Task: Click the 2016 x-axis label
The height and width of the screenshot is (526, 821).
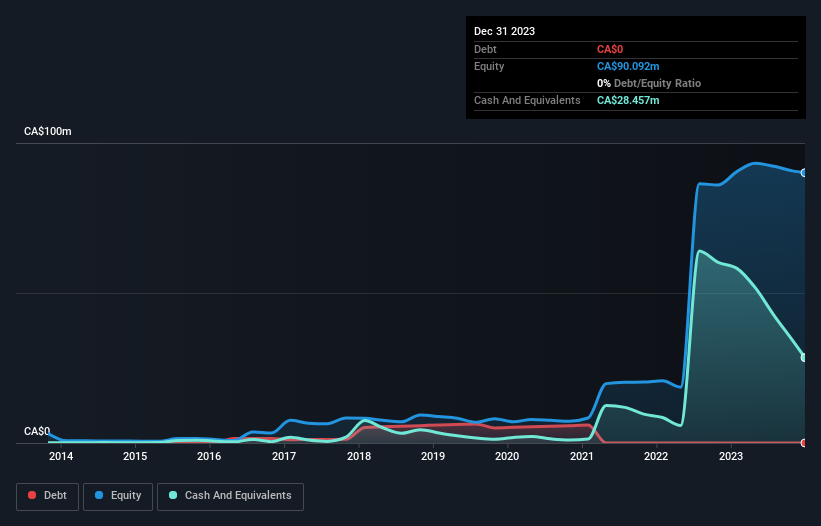Action: [209, 456]
